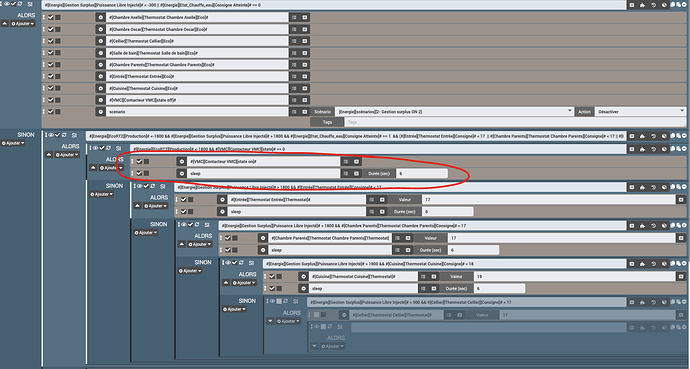Click the Tags input field

[x=515, y=122]
